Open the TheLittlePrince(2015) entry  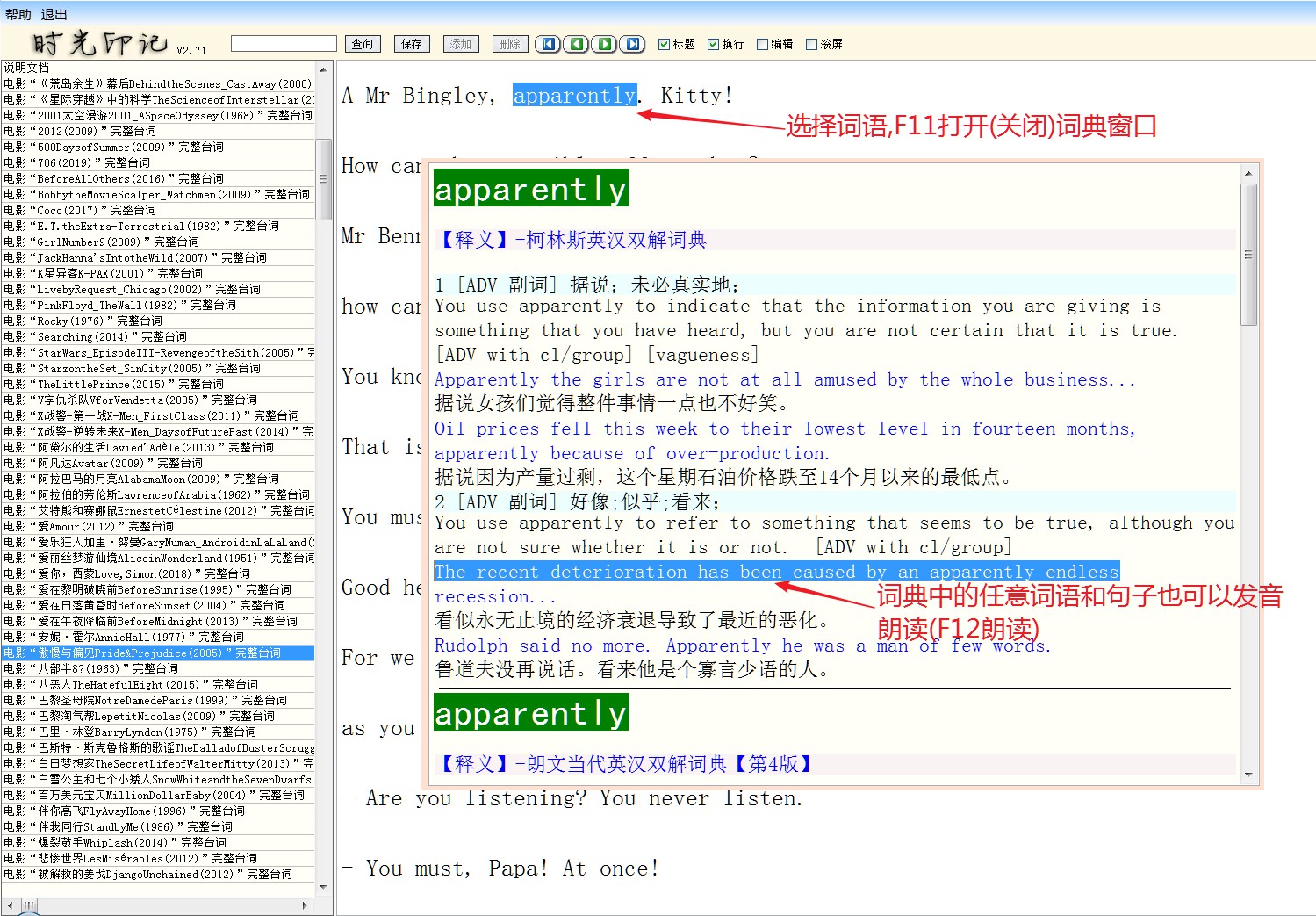(x=158, y=384)
